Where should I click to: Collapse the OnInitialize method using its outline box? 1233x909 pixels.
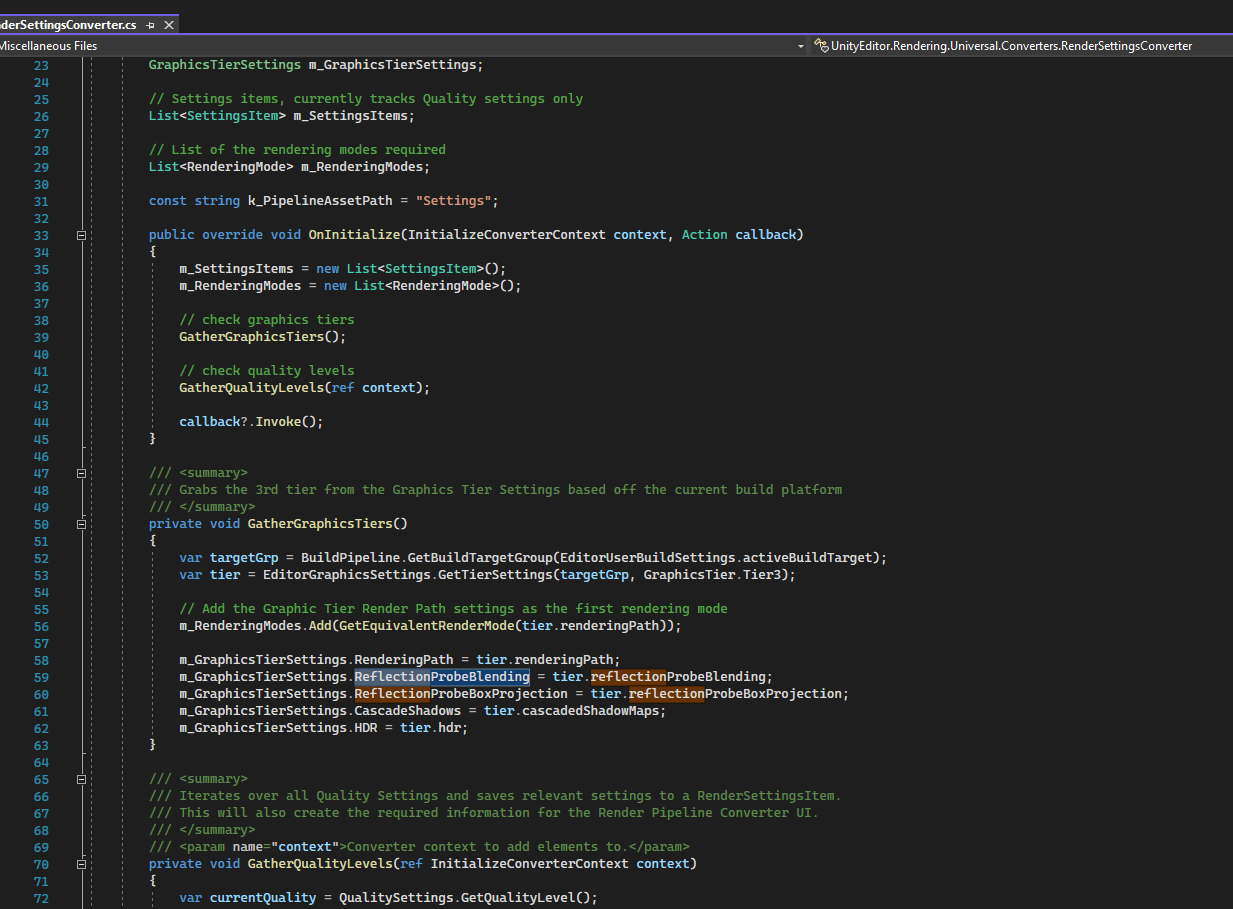(81, 235)
